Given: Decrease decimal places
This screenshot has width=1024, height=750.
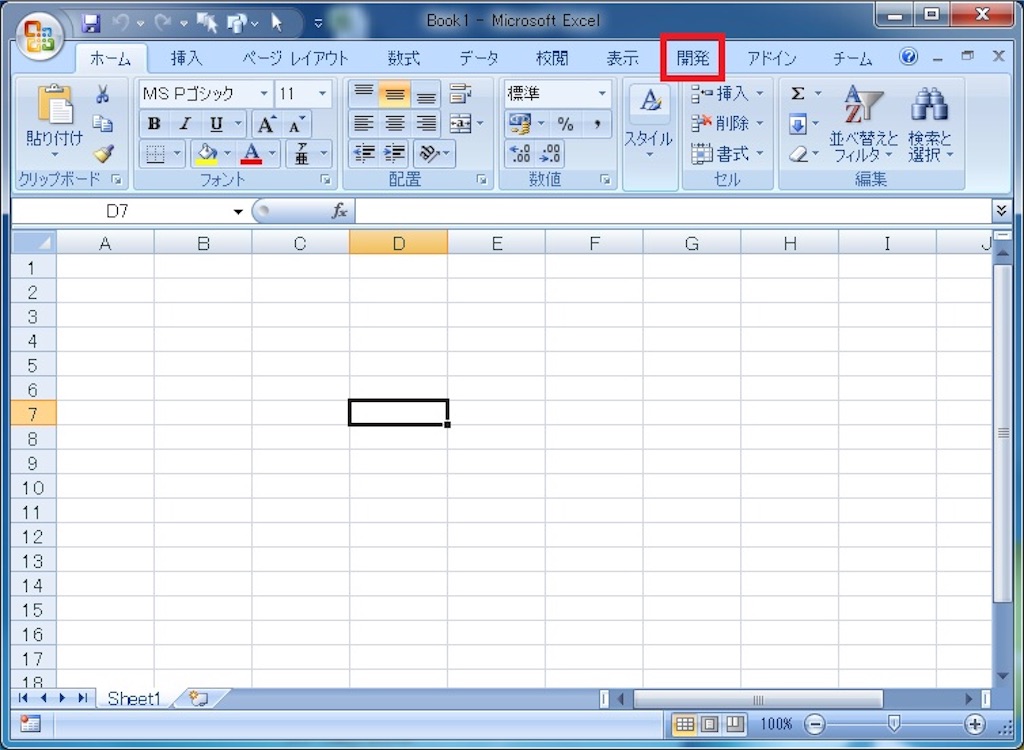Looking at the screenshot, I should click(x=551, y=154).
